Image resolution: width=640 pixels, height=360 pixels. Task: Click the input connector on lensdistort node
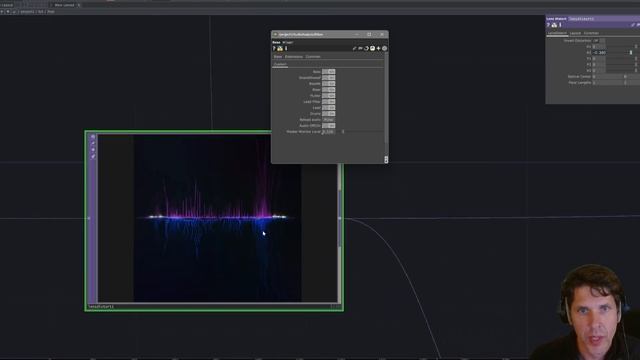click(x=89, y=218)
